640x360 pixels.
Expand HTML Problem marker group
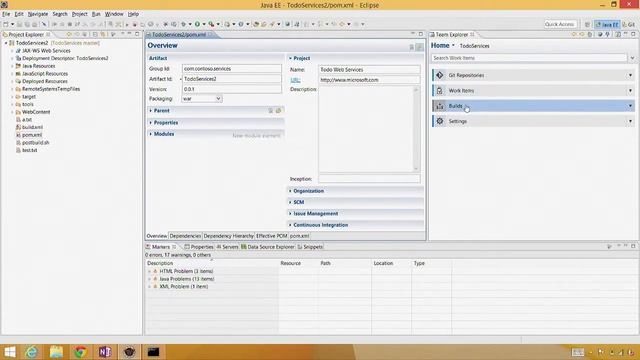tap(149, 271)
